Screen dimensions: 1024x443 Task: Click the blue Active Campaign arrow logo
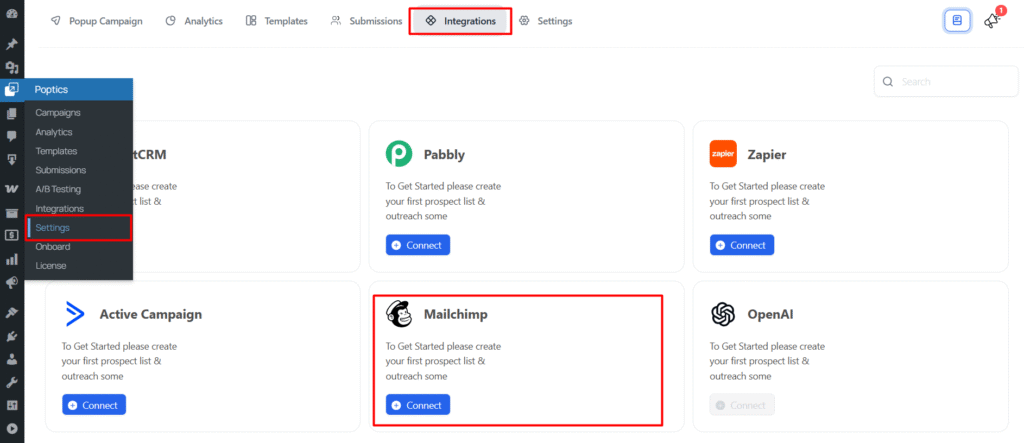(x=75, y=314)
